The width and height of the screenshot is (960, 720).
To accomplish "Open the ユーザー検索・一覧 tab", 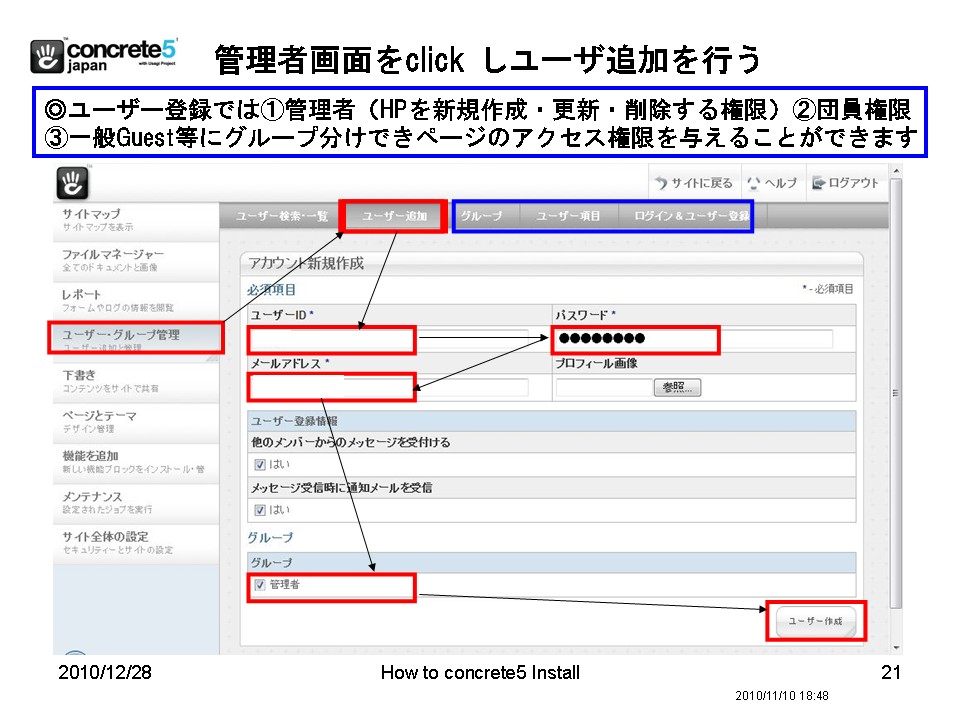I will click(x=282, y=216).
